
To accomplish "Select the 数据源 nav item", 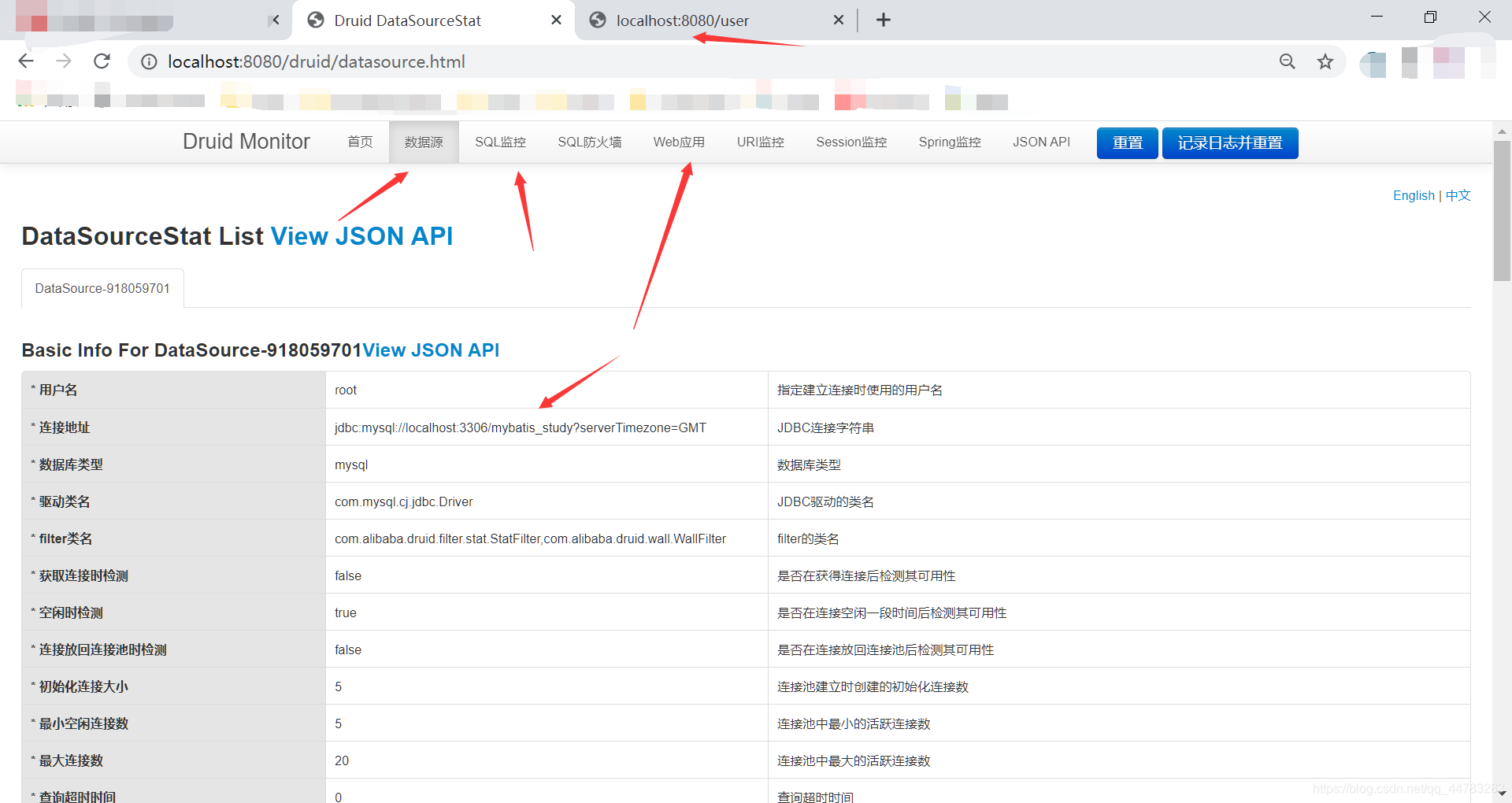I will pyautogui.click(x=424, y=142).
